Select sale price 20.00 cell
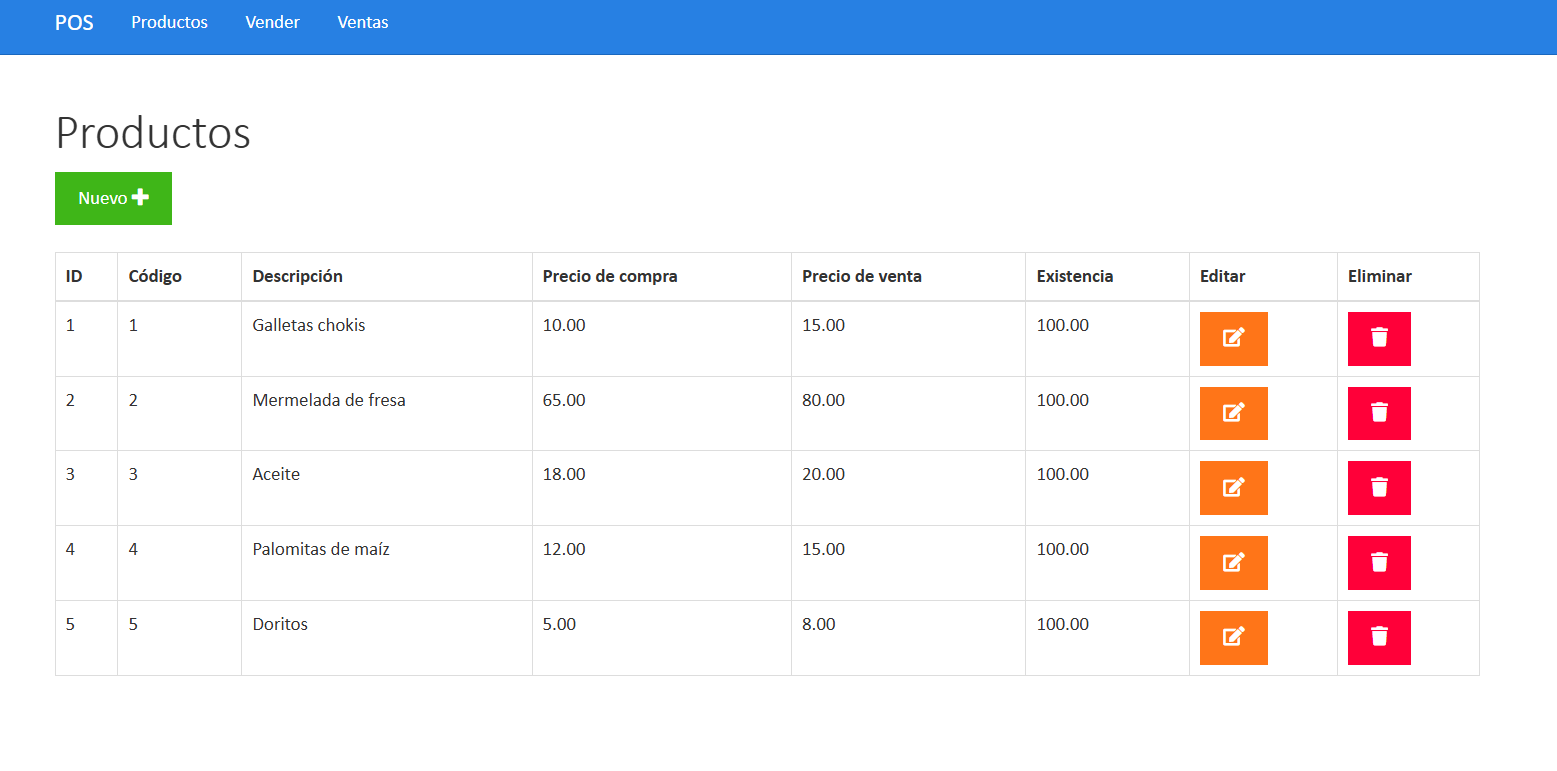This screenshot has width=1557, height=771. (x=908, y=488)
